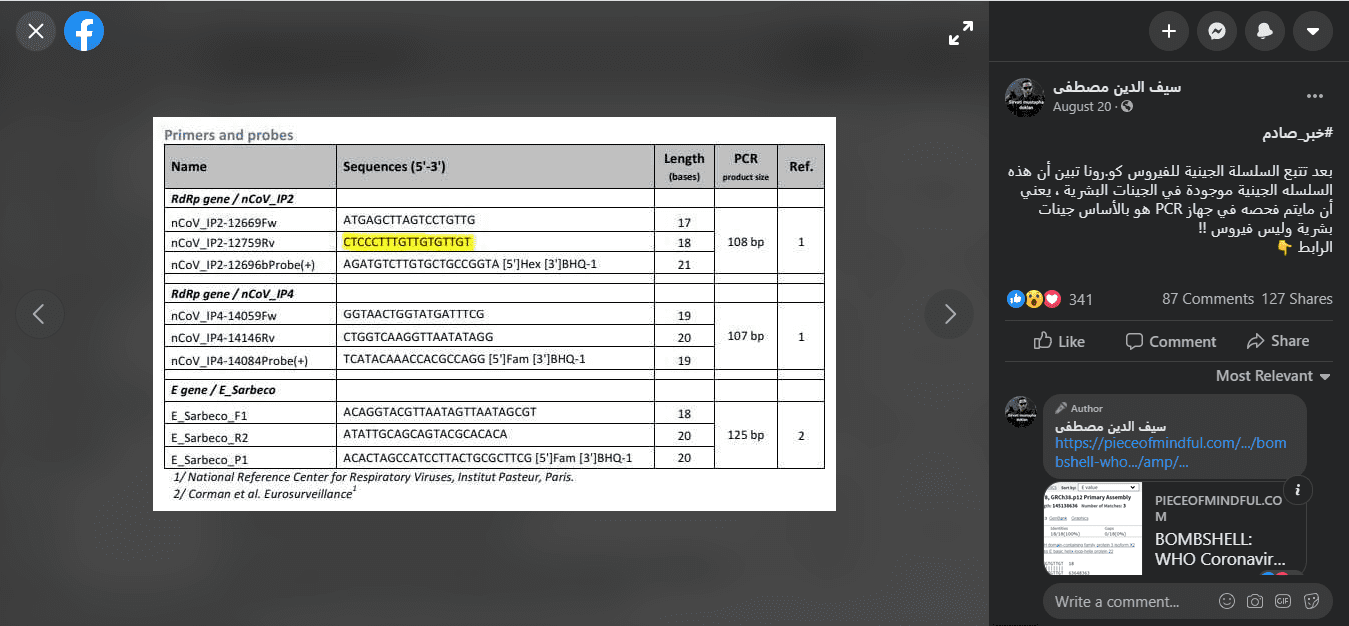The image size is (1349, 626).
Task: Insert an emoji in comment
Action: (1227, 601)
